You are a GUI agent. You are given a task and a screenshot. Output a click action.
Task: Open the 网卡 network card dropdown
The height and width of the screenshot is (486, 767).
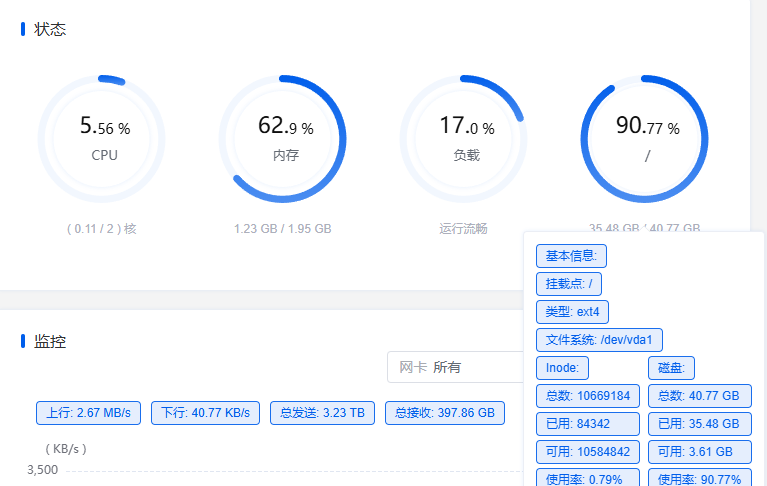(x=456, y=367)
